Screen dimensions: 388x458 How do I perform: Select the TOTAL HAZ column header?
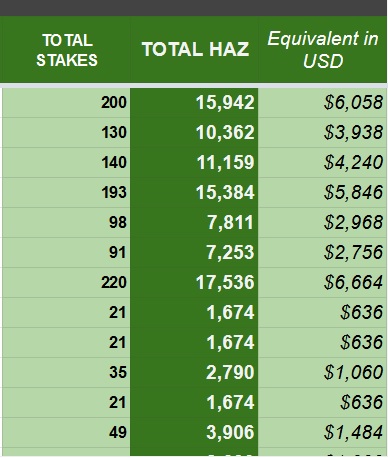pyautogui.click(x=194, y=50)
